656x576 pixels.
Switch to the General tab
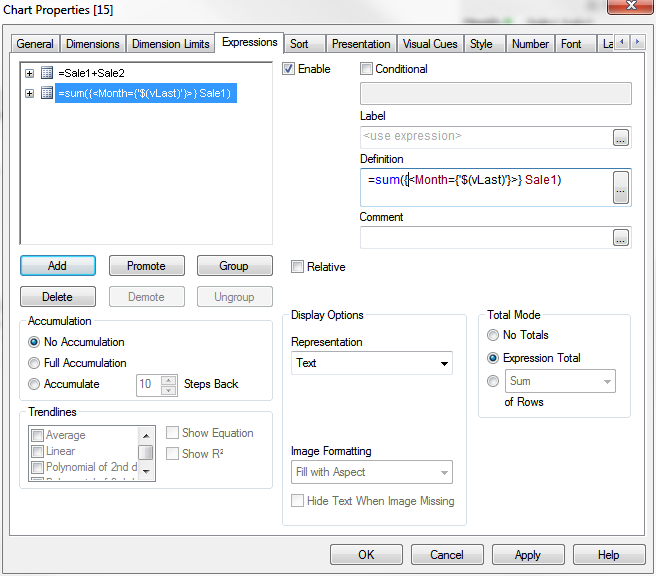point(35,44)
